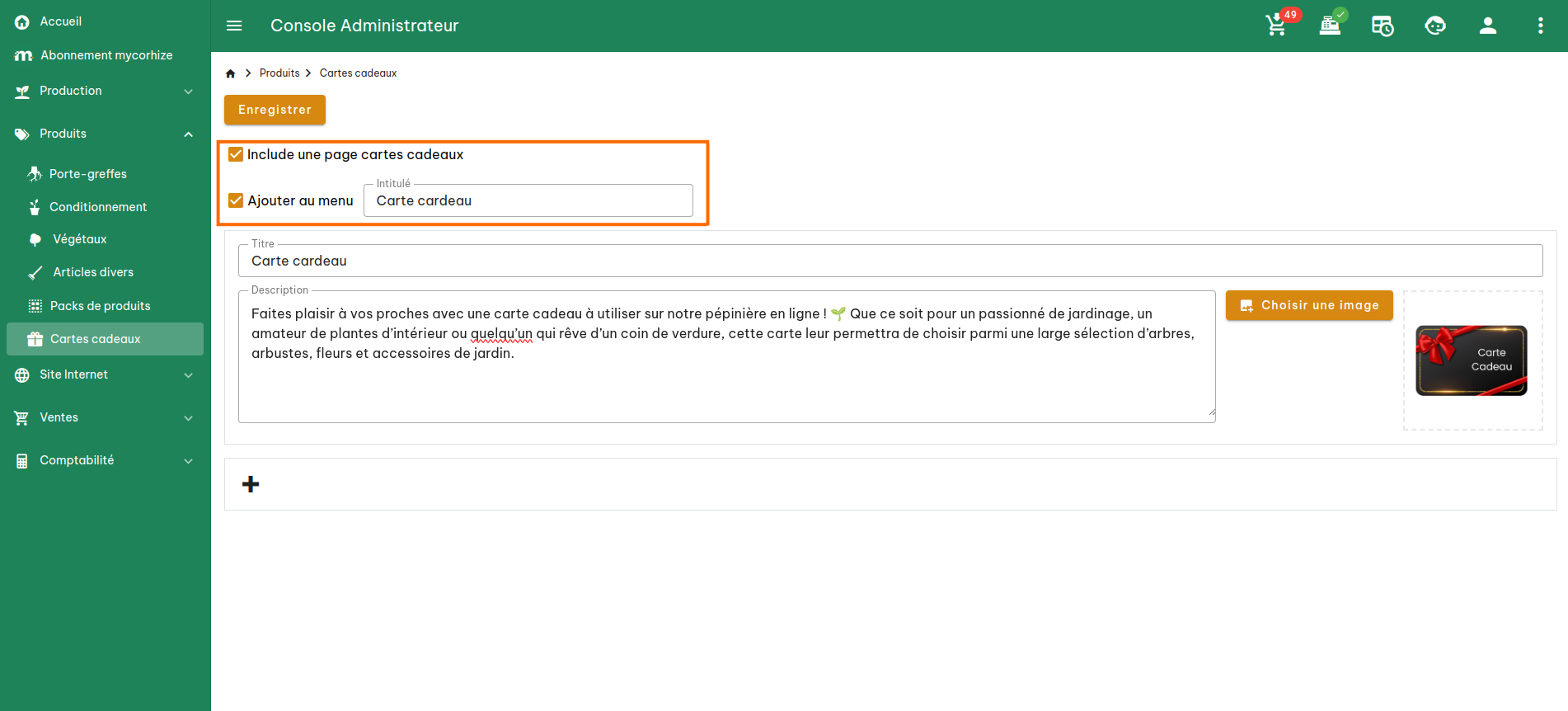Screen dimensions: 1568x711
Task: Toggle the Ajouter au menu checkbox
Action: tap(236, 200)
